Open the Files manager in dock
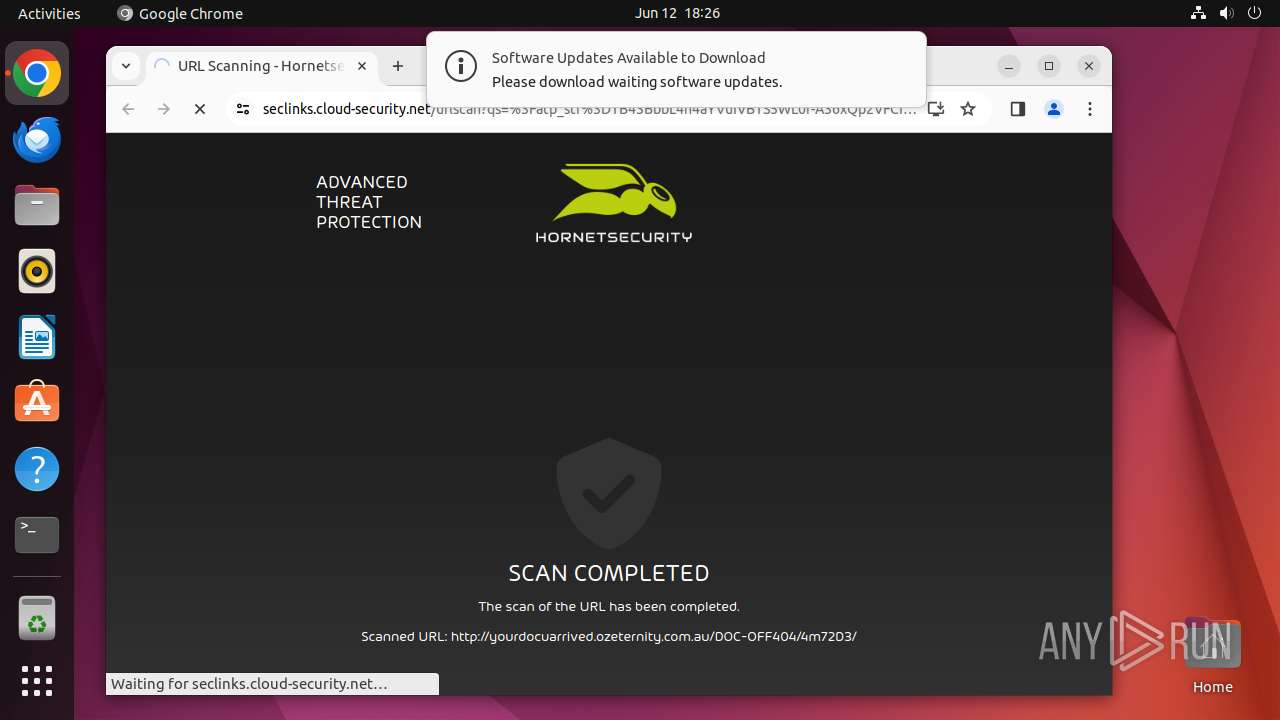This screenshot has height=720, width=1280. coord(37,206)
